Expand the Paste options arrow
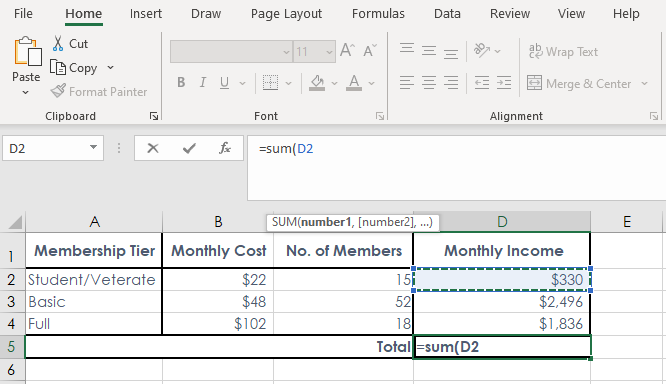Screen dimensions: 666x384 coord(25,92)
